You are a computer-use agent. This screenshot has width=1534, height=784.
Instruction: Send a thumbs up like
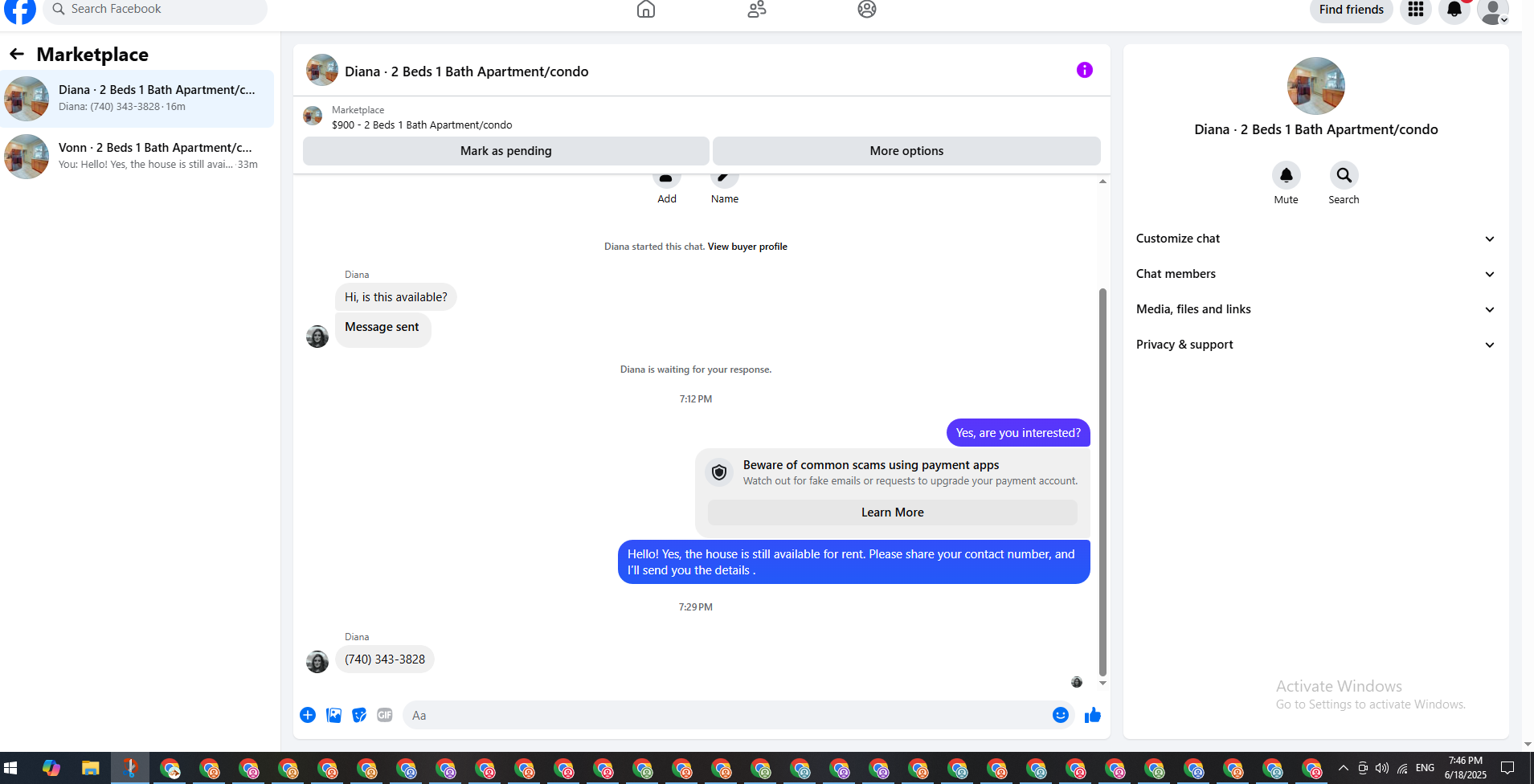tap(1093, 715)
